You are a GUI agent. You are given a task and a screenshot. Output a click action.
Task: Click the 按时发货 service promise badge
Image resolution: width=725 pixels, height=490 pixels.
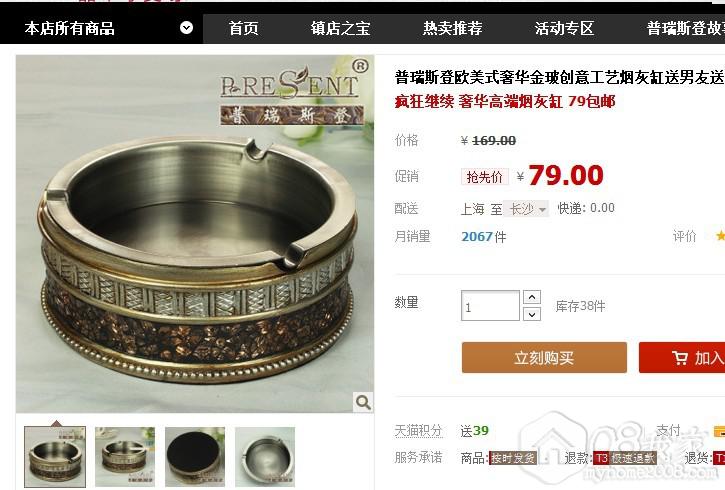(x=513, y=458)
